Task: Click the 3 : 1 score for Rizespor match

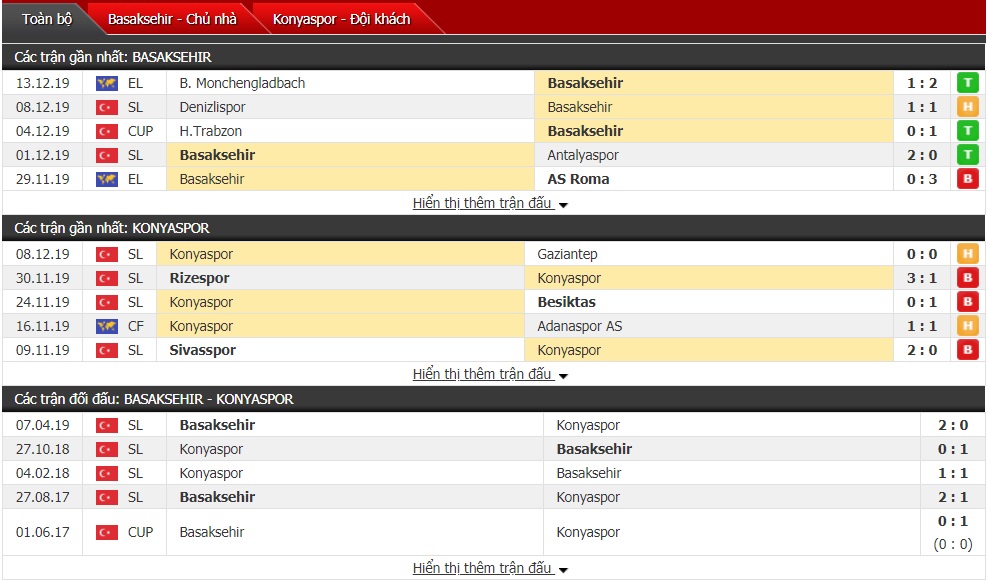Action: click(922, 278)
